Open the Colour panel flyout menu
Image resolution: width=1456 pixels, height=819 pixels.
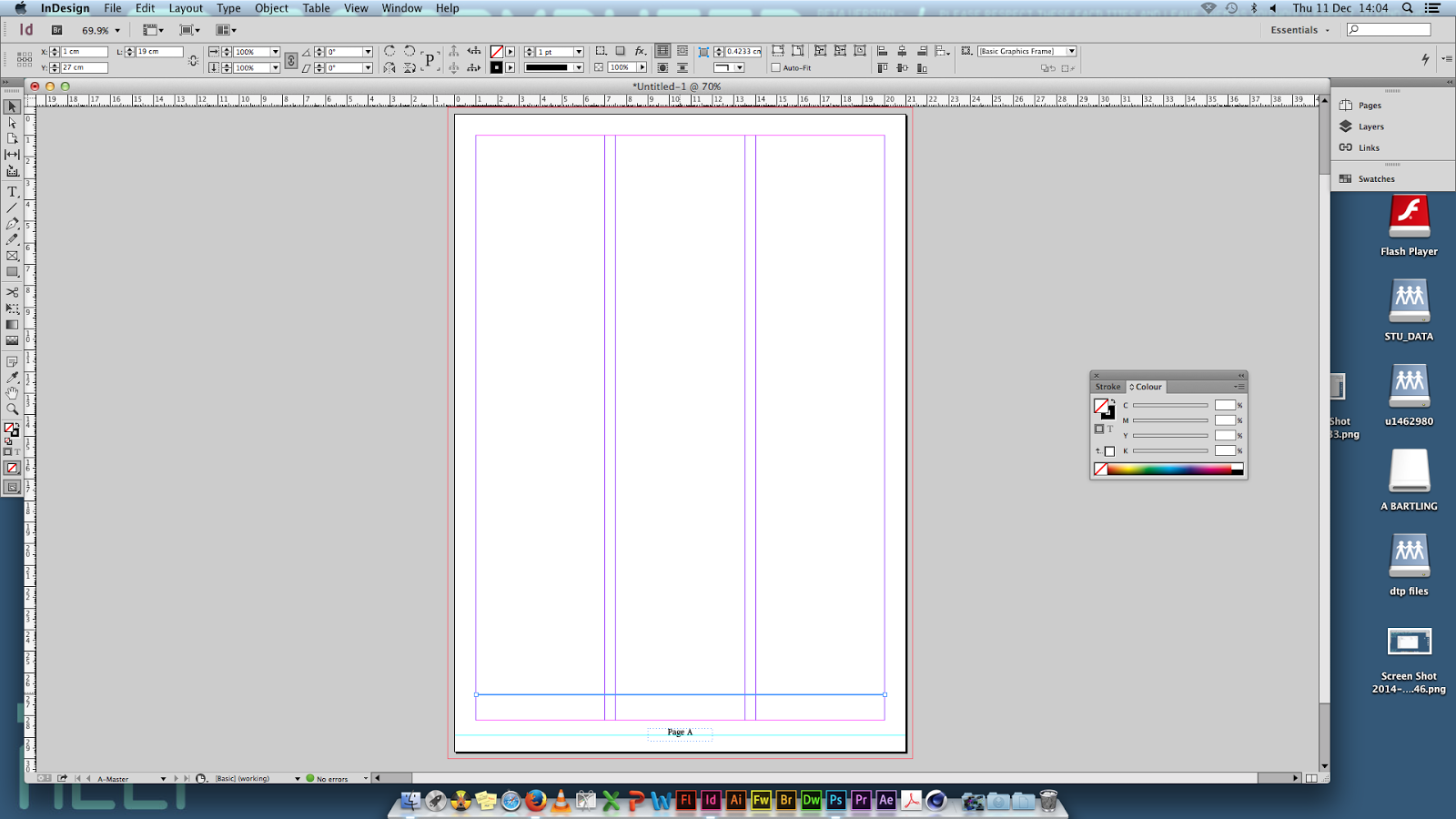[x=1239, y=386]
